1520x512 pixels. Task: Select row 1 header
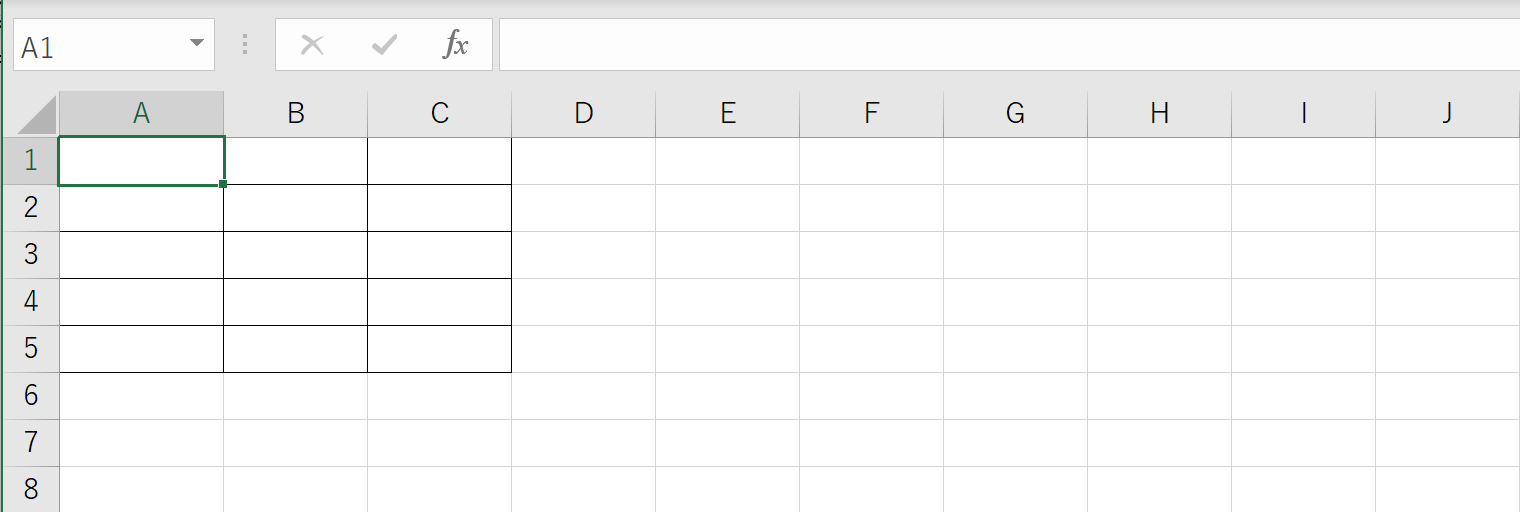tap(31, 161)
